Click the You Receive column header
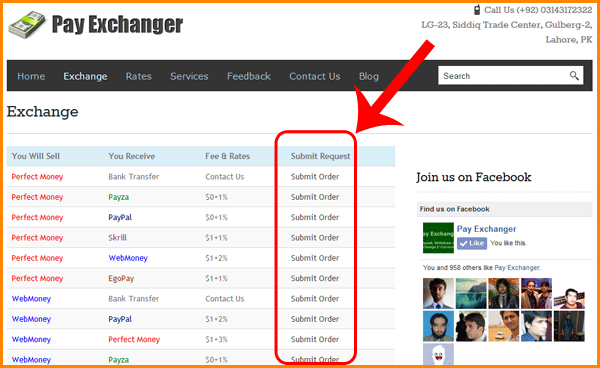 point(132,156)
